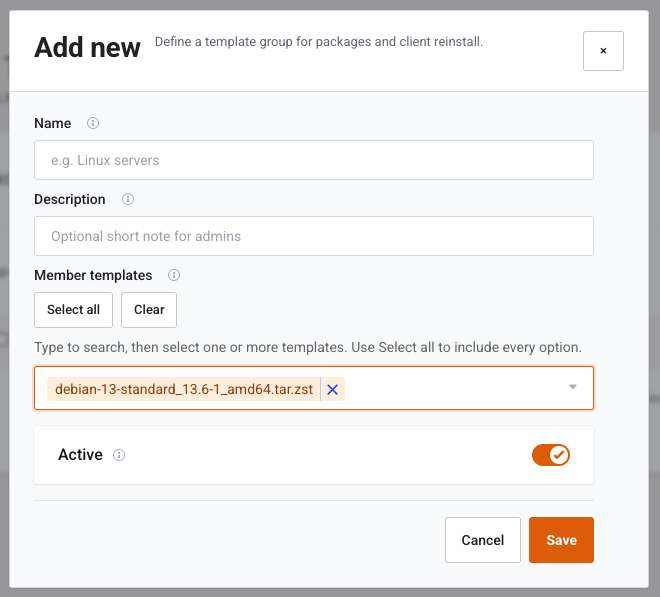The image size is (660, 597).
Task: Cancel the new template group
Action: [483, 540]
